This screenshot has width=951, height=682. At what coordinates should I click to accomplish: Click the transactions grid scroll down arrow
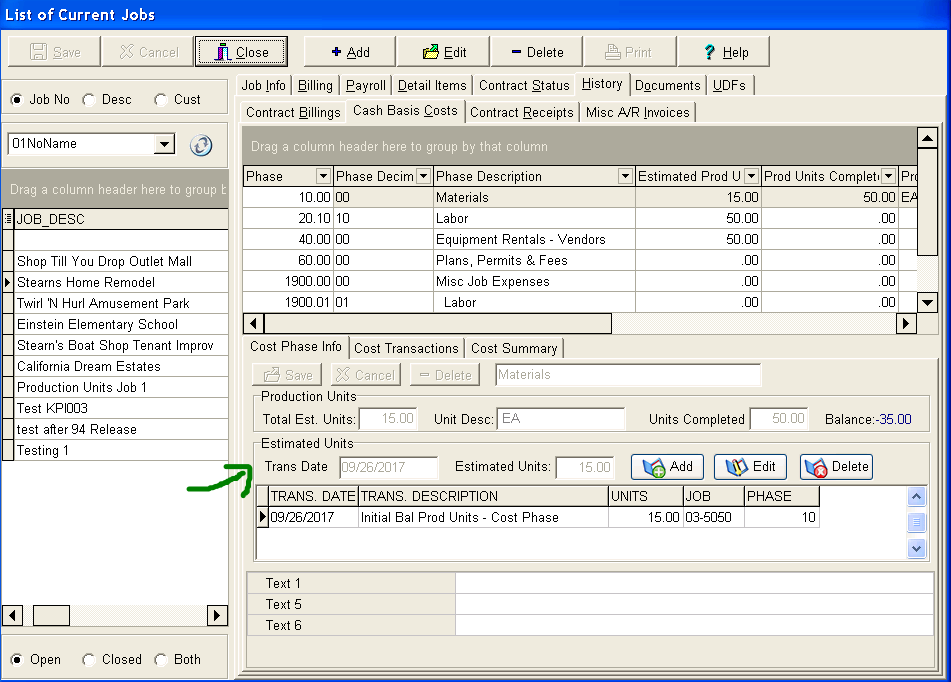pos(916,549)
